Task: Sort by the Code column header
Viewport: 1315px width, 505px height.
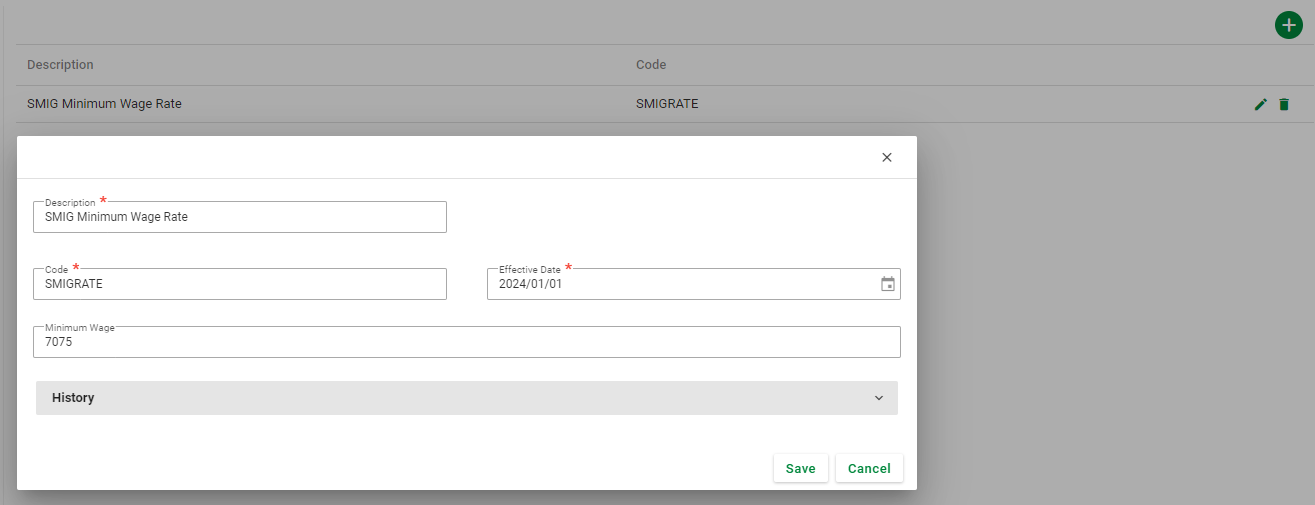Action: pyautogui.click(x=651, y=65)
